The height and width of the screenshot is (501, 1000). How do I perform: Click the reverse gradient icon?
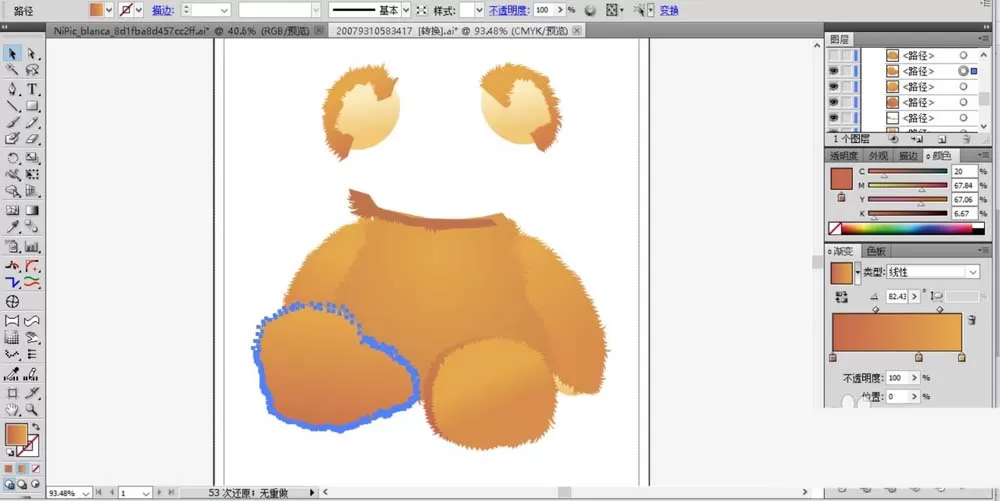841,297
